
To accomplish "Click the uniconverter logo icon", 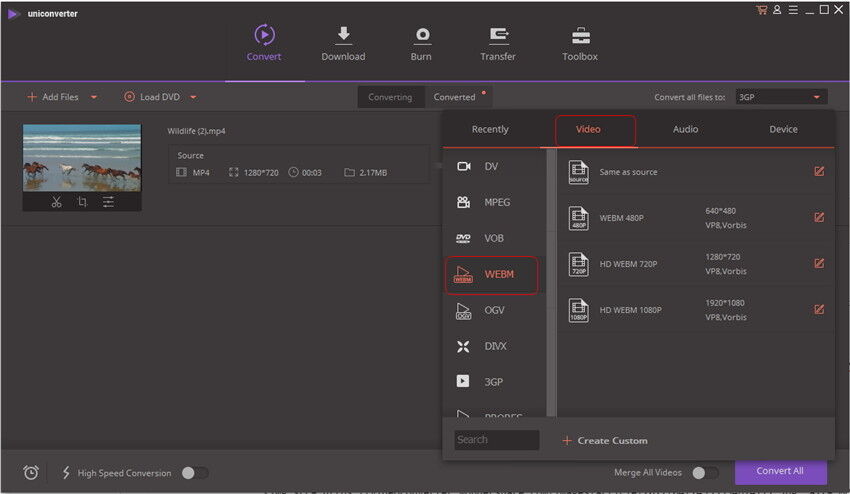I will (14, 14).
